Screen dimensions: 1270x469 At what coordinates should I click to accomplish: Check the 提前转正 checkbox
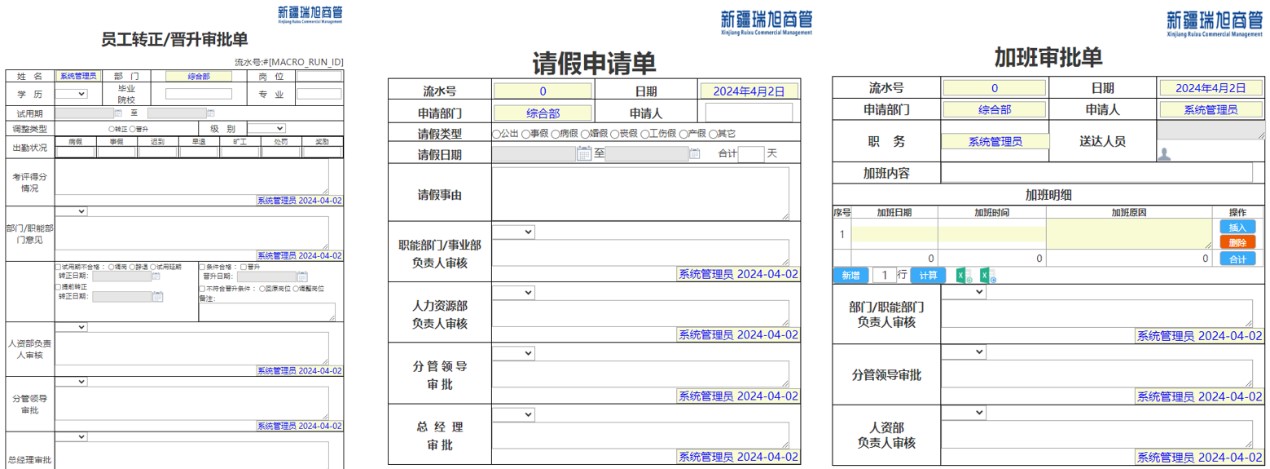pyautogui.click(x=58, y=287)
